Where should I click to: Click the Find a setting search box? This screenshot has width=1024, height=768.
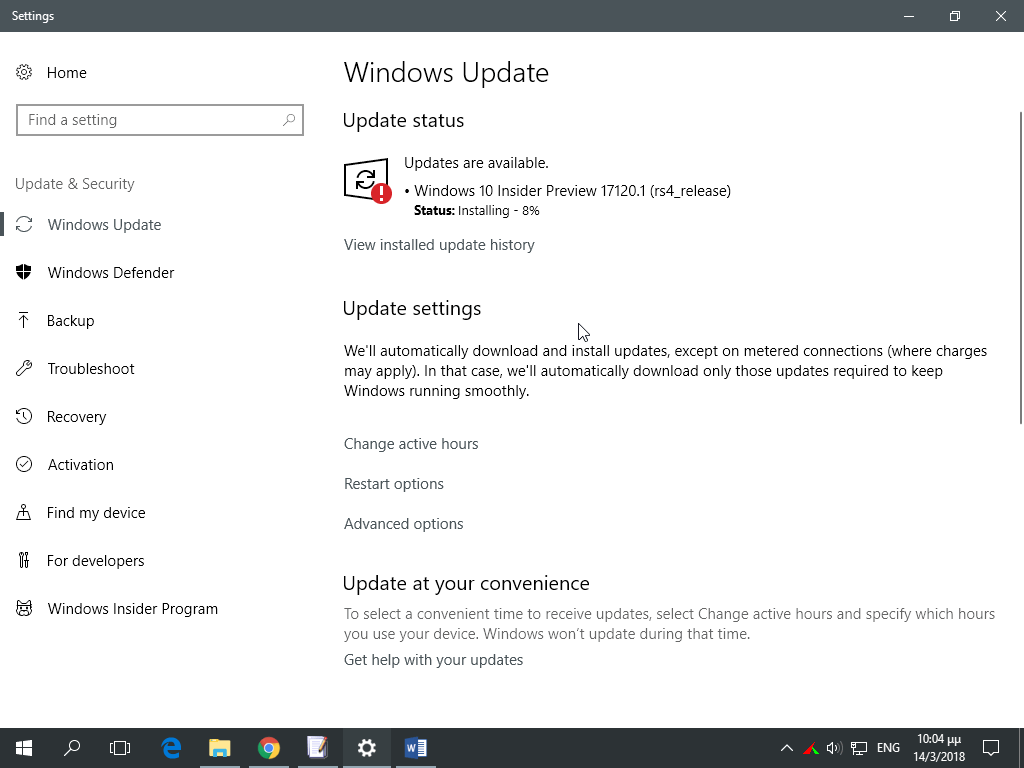pos(160,120)
